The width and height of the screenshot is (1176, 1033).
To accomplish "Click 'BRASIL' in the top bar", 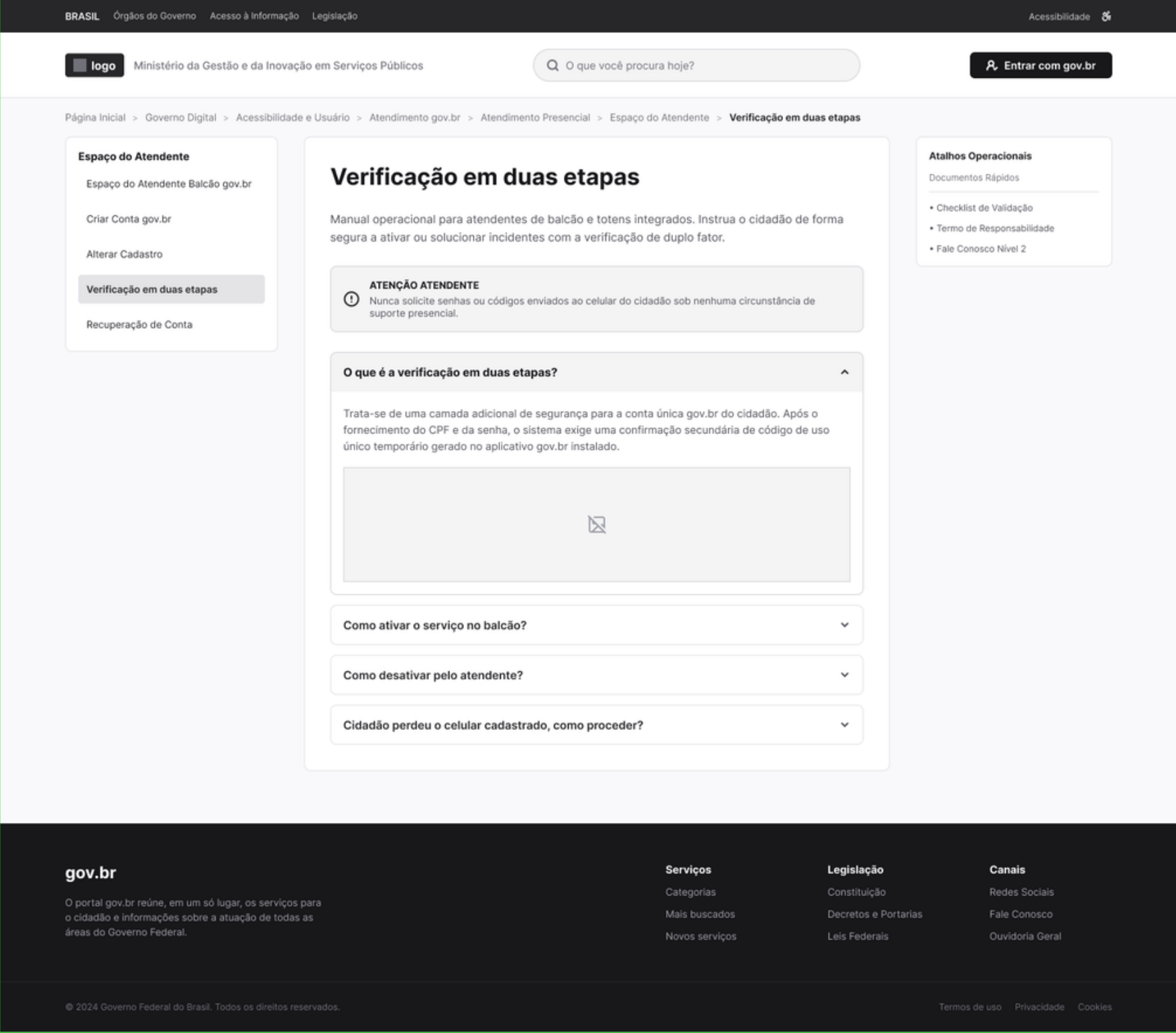I will 82,16.
